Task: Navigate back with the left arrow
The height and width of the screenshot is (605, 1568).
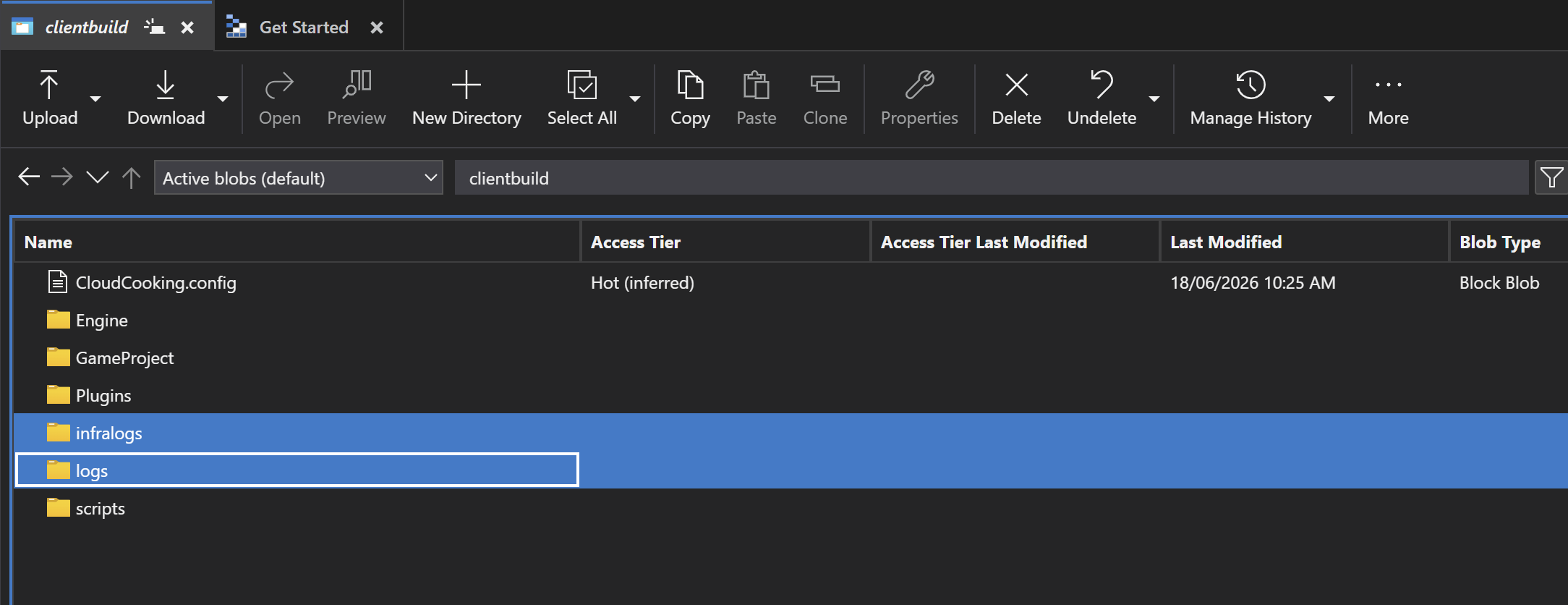Action: (x=29, y=177)
